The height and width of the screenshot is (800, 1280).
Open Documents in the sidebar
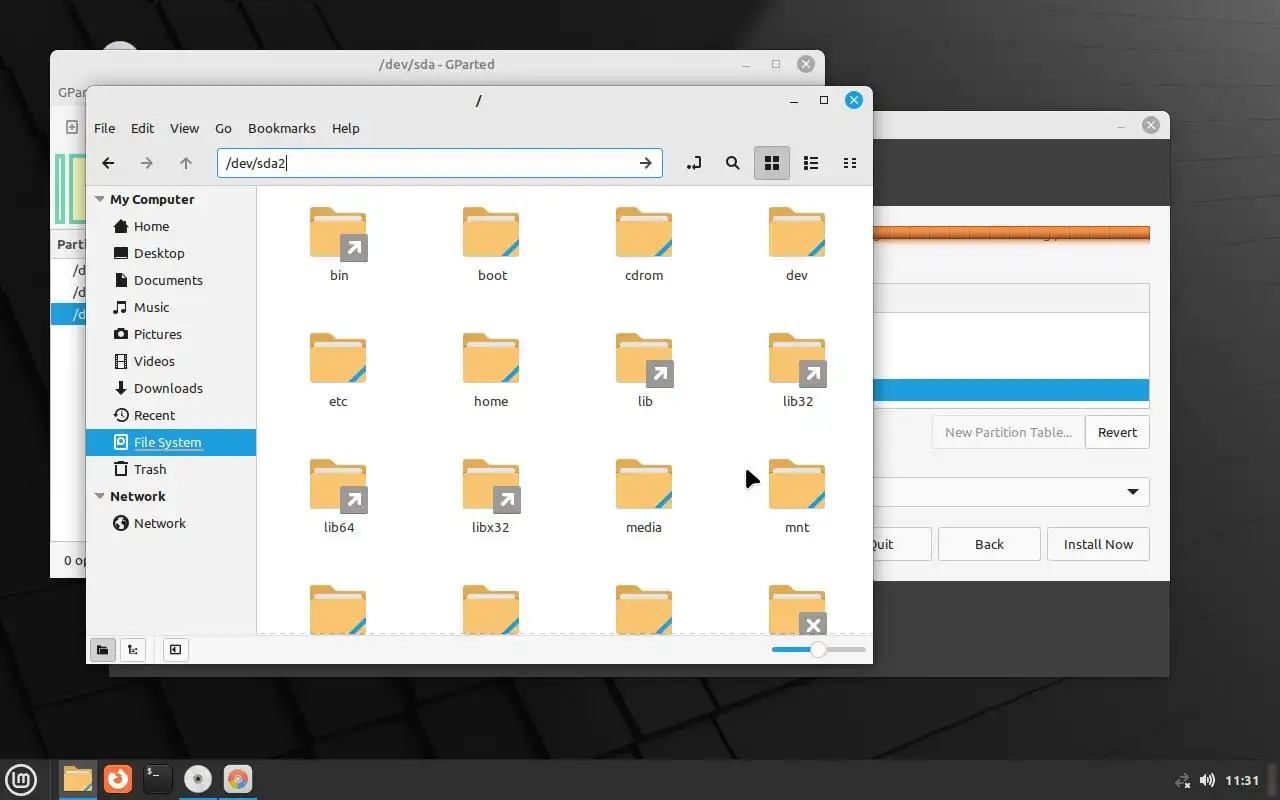171,280
